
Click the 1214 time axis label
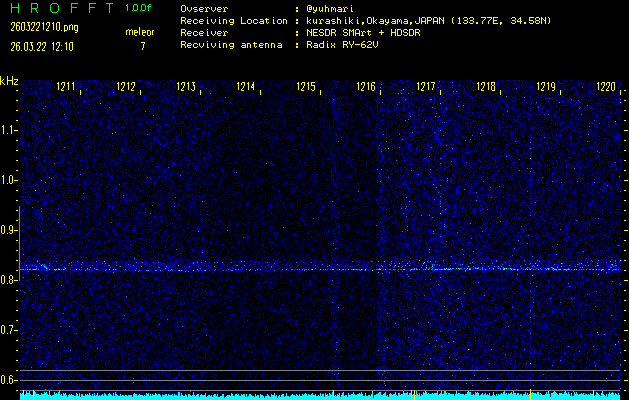tap(246, 86)
